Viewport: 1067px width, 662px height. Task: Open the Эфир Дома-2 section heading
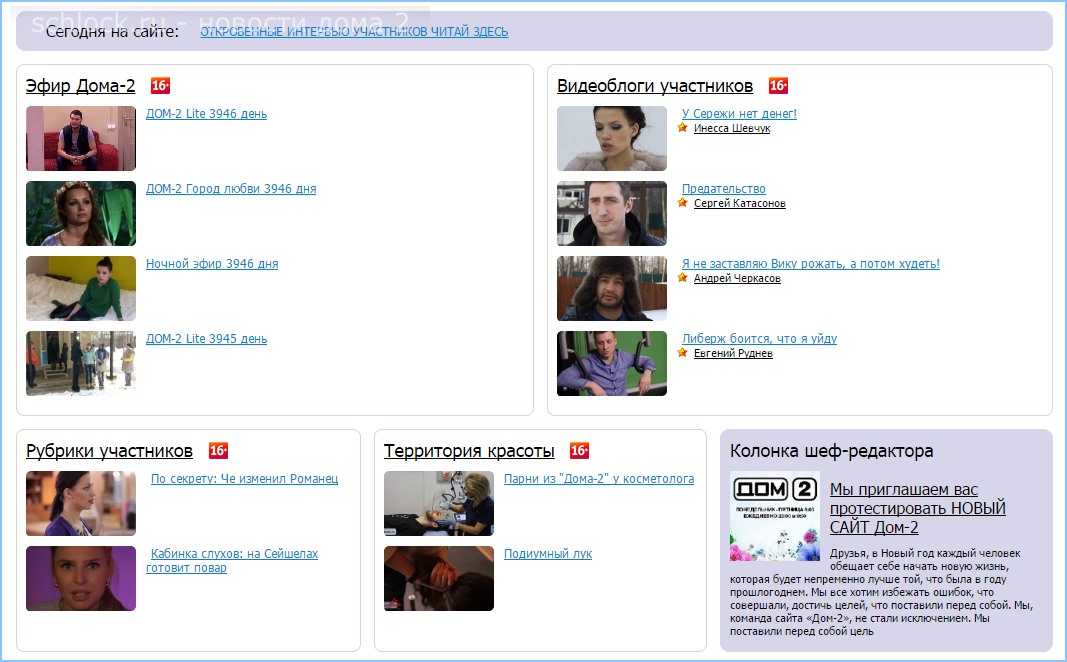[x=80, y=86]
